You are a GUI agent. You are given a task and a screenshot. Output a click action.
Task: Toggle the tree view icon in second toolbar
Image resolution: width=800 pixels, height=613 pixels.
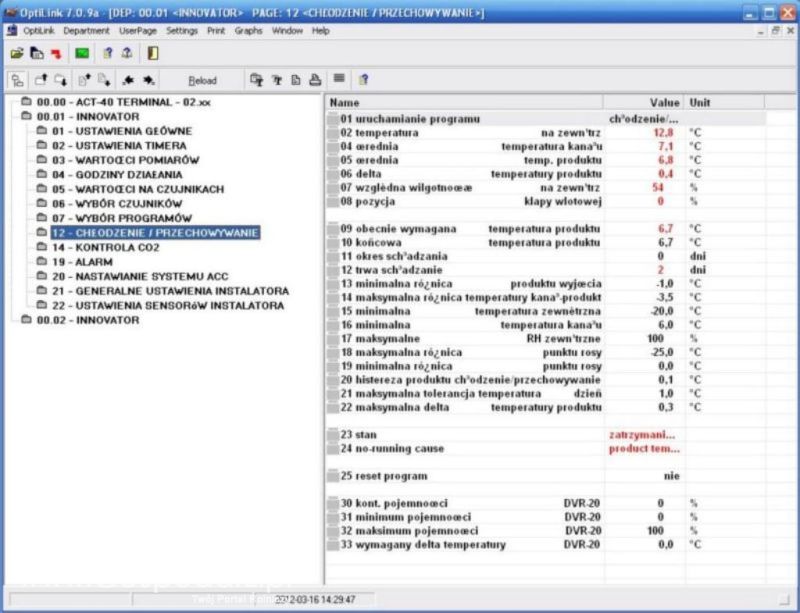pos(17,80)
